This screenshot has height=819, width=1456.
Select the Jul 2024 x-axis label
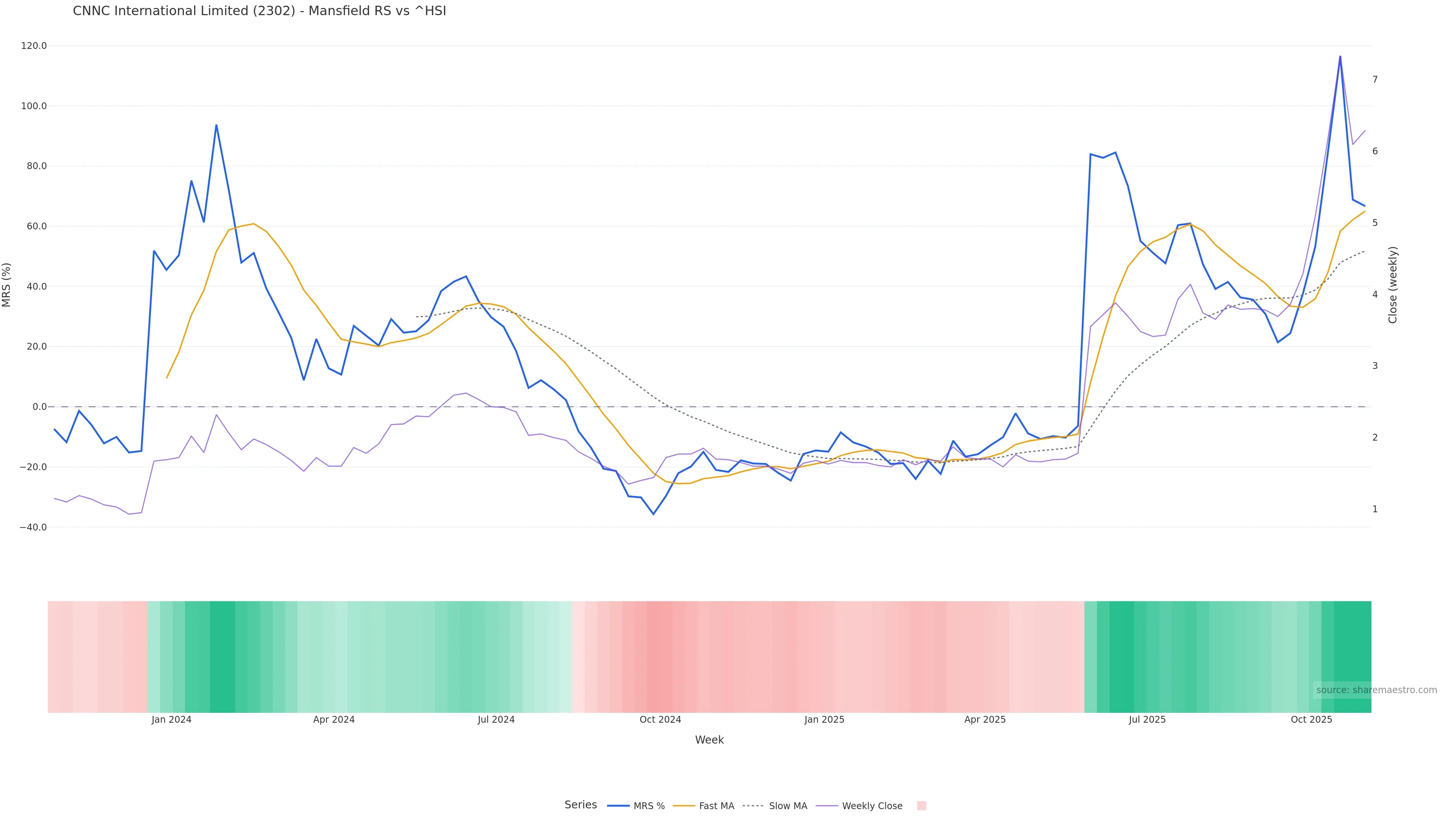coord(496,720)
